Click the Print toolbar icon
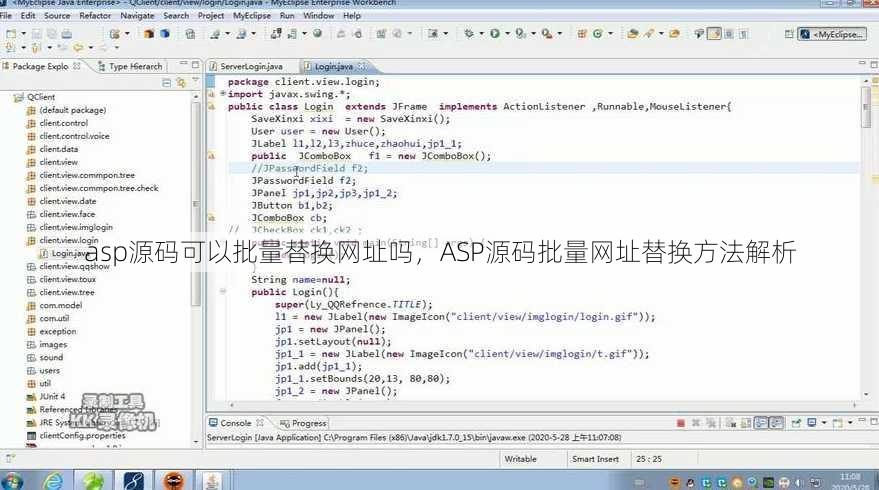 point(67,34)
